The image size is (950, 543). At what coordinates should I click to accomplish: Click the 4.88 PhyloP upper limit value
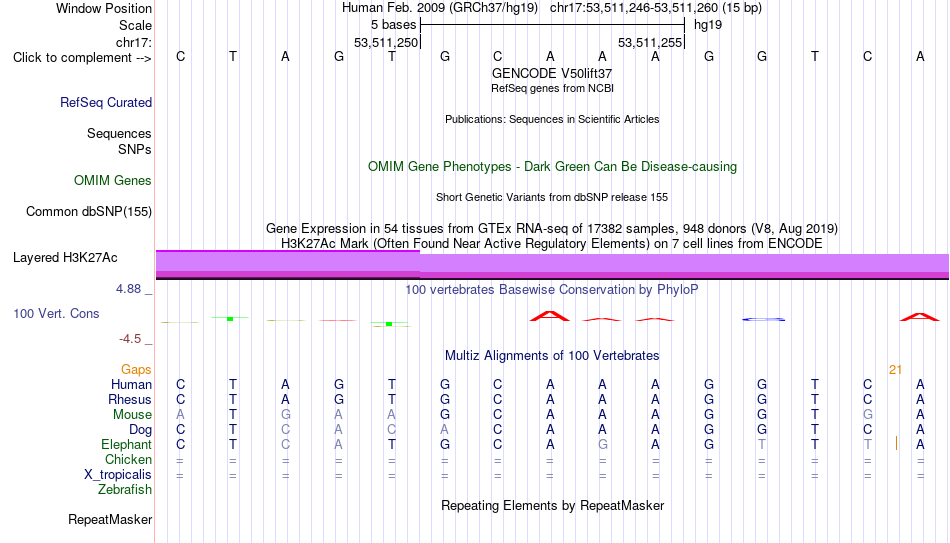coord(128,289)
